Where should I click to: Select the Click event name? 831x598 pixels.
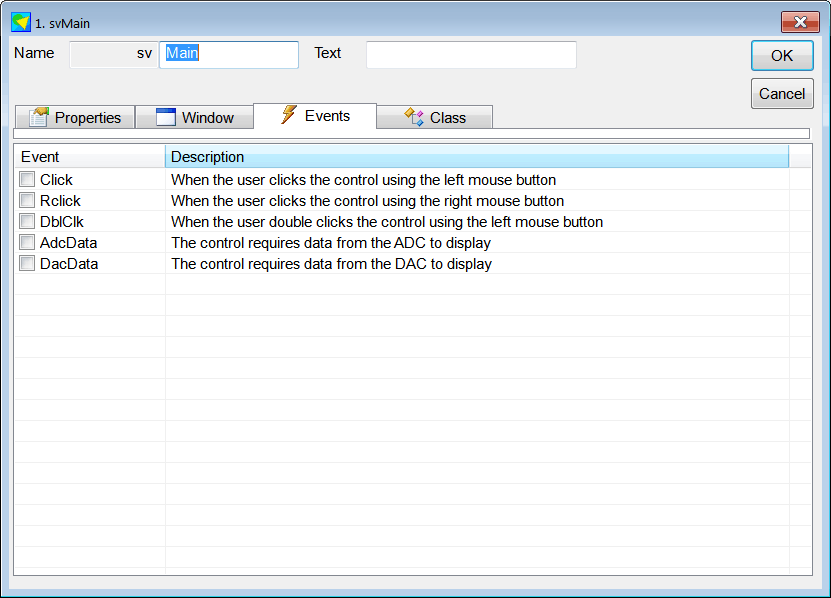(x=56, y=180)
